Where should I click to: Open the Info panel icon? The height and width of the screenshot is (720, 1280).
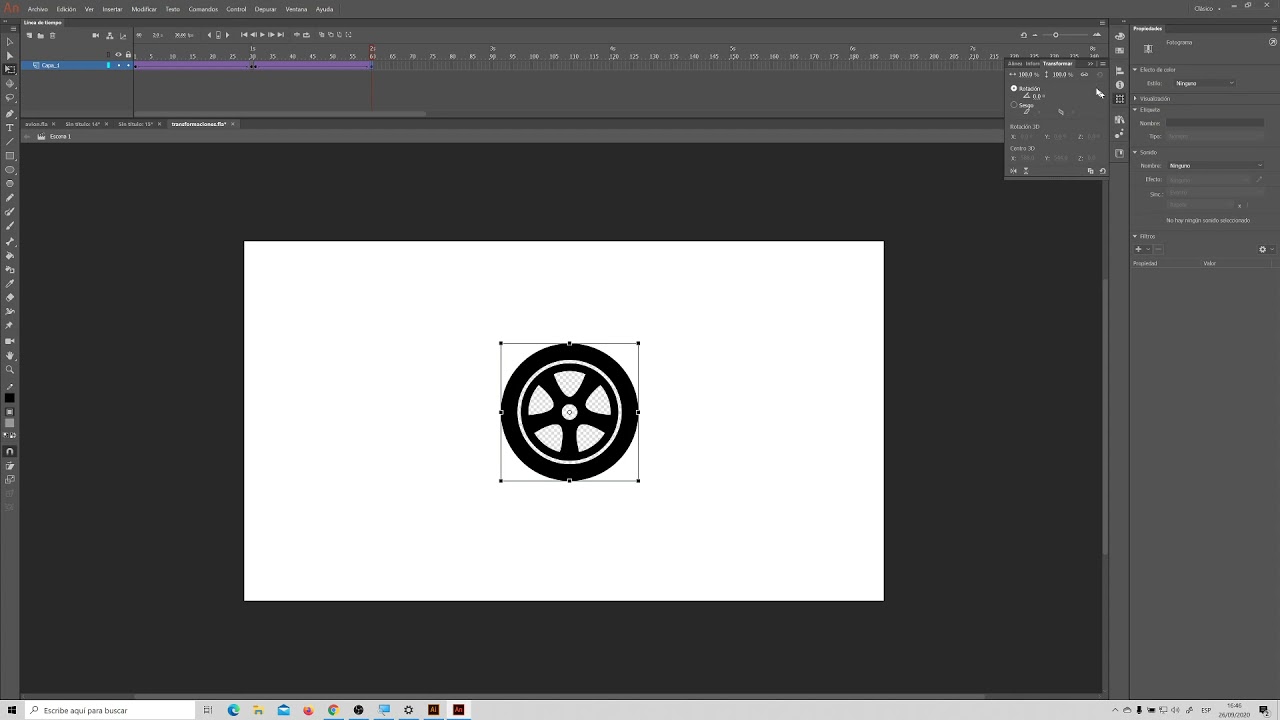(1120, 85)
